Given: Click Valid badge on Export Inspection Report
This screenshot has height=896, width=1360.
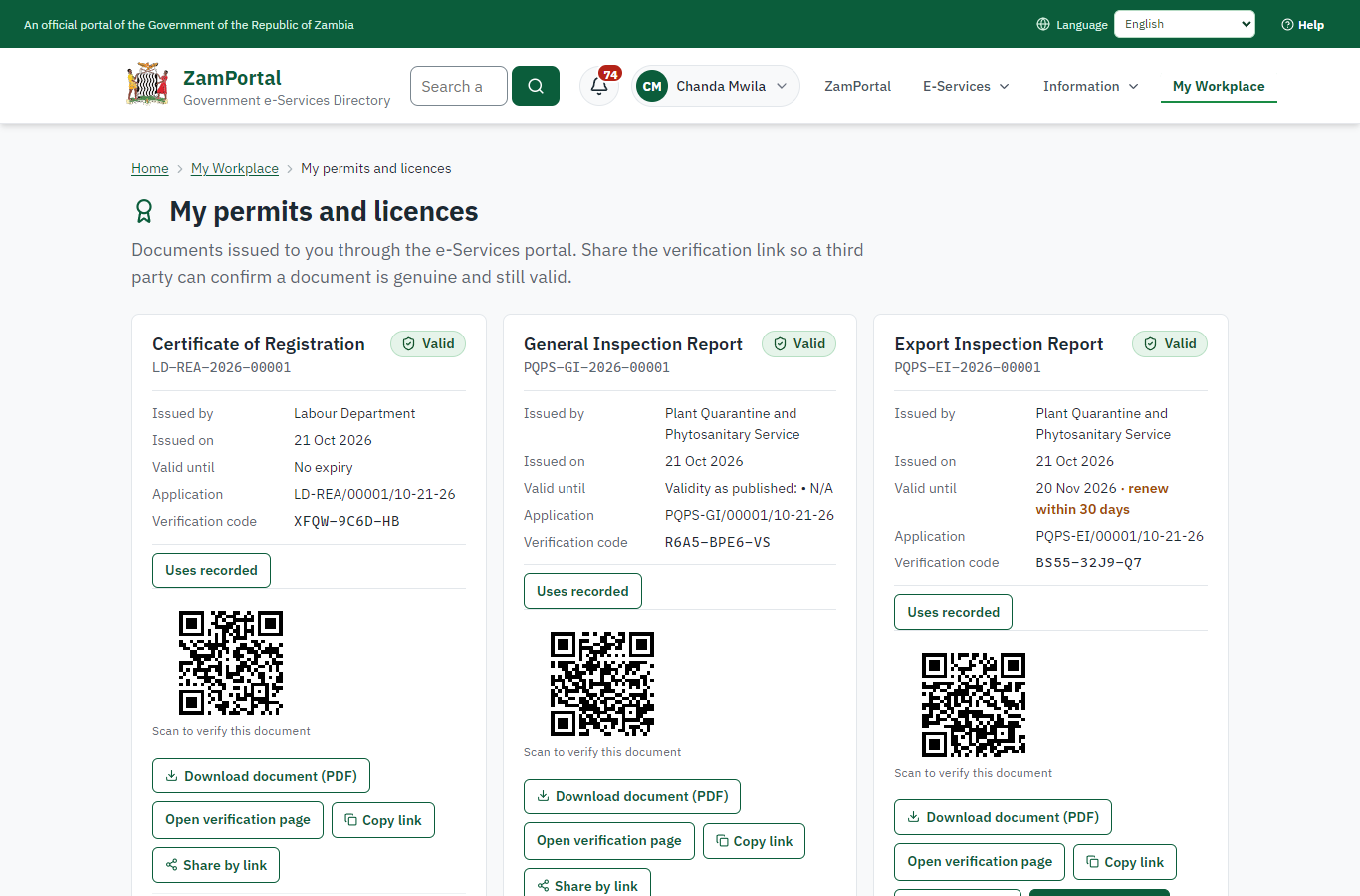Looking at the screenshot, I should coord(1170,343).
